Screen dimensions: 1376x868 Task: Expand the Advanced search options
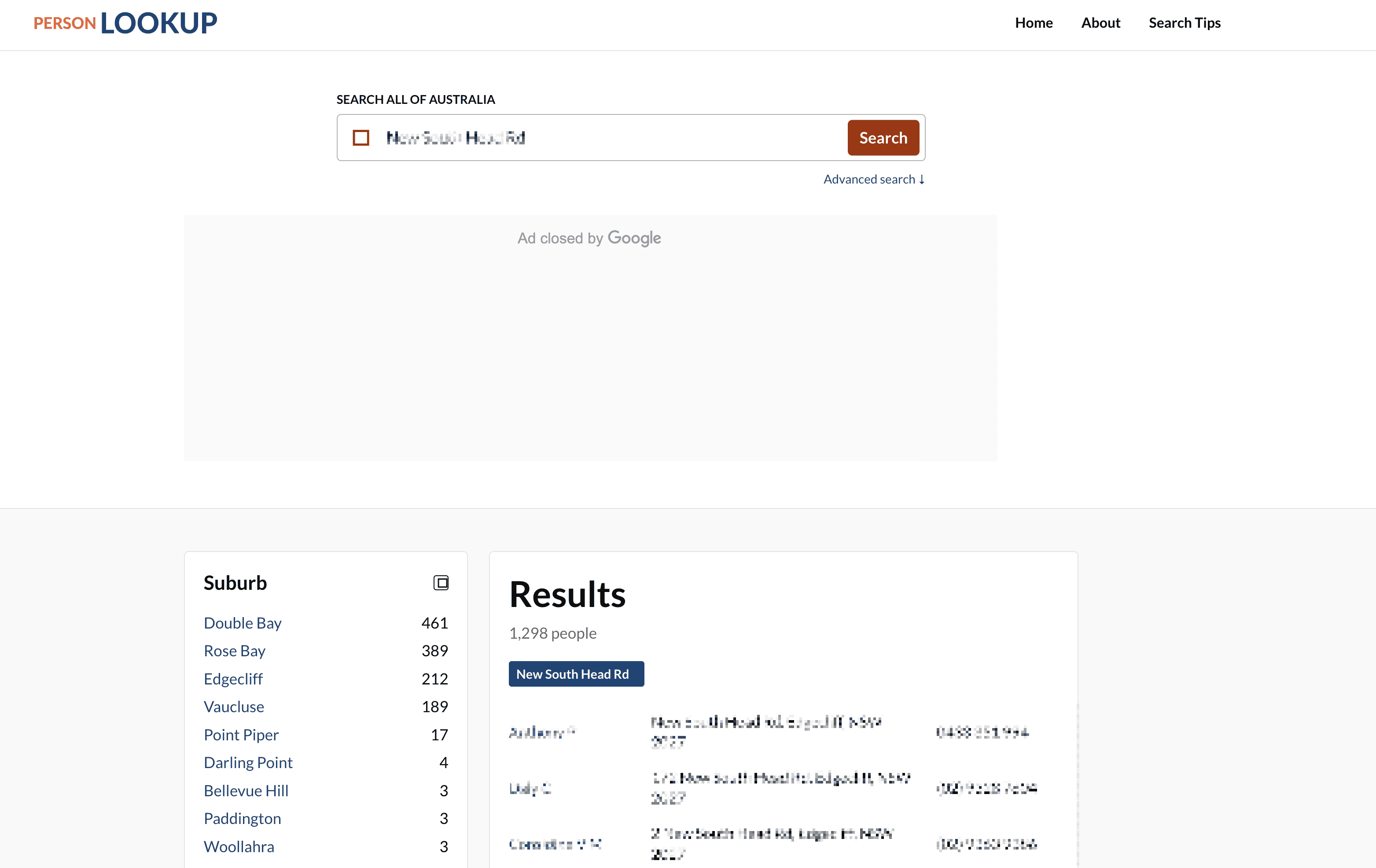873,180
